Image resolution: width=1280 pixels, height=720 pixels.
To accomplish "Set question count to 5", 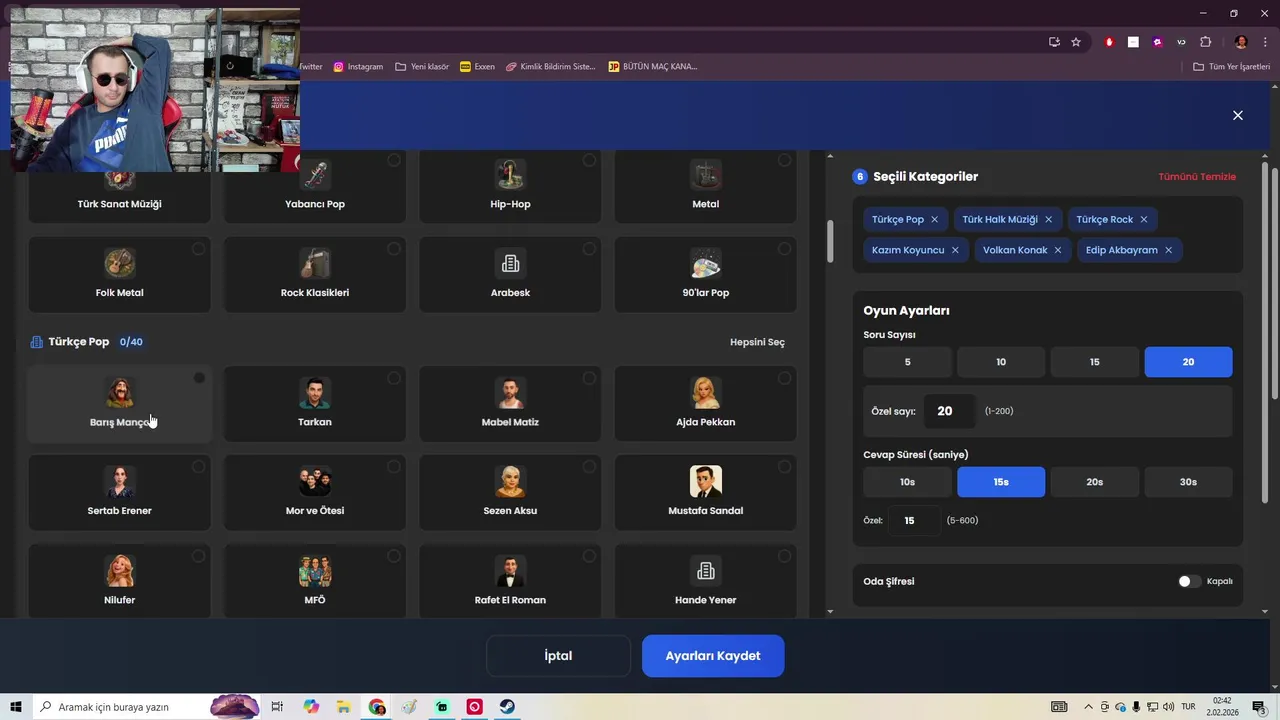I will pos(907,362).
